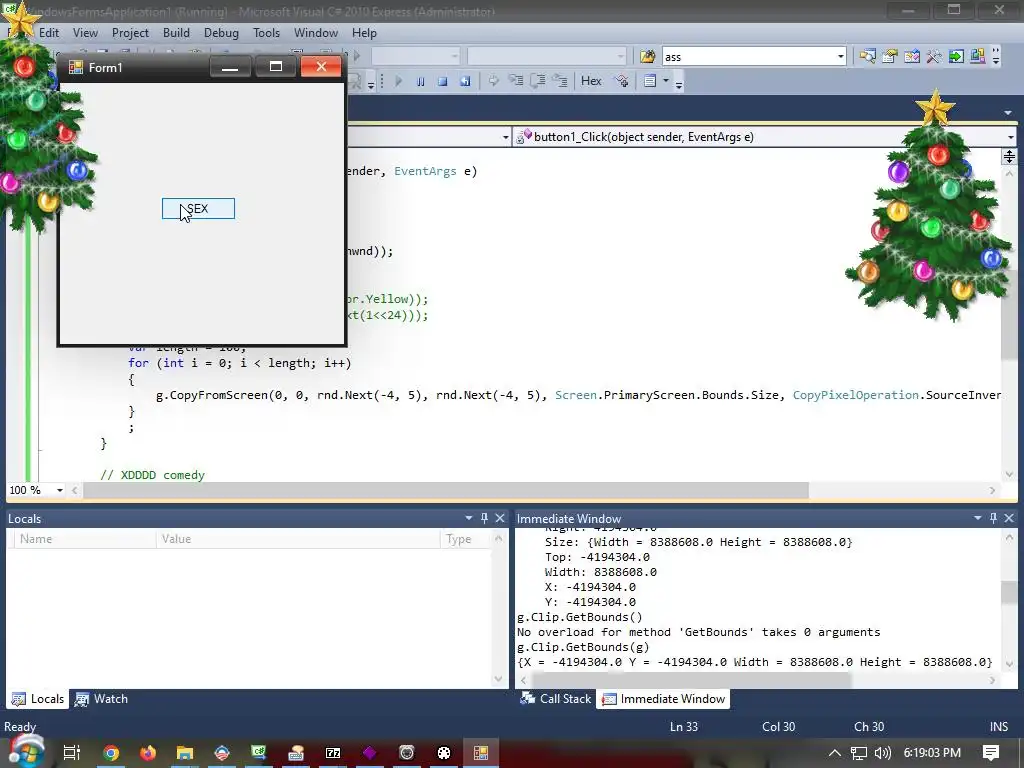
Task: Launch Google Chrome from the taskbar
Action: (x=111, y=753)
